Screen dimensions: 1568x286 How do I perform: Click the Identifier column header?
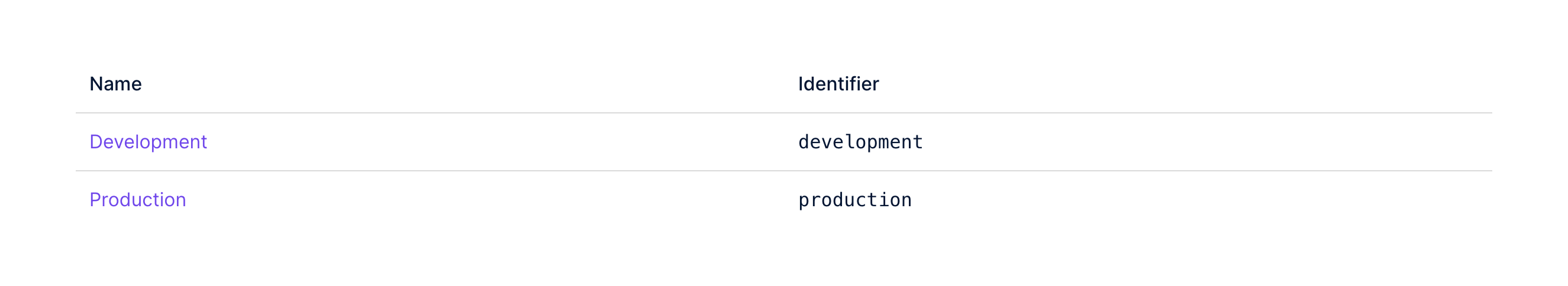(x=838, y=84)
